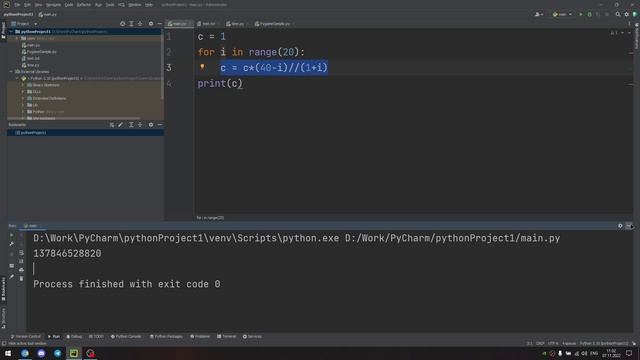Screen dimensions: 640x360
Task: Hide Run panel with button at top right
Action: [629, 226]
